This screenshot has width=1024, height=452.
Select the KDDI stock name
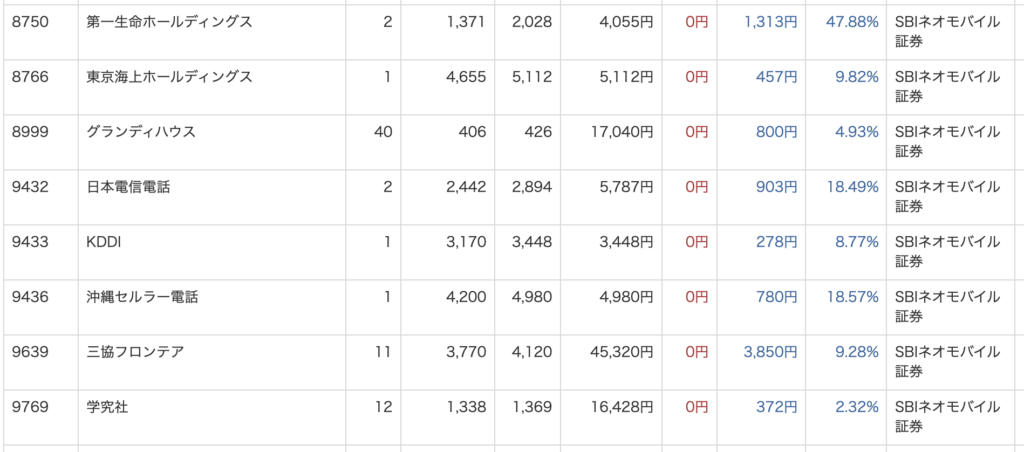pos(104,242)
